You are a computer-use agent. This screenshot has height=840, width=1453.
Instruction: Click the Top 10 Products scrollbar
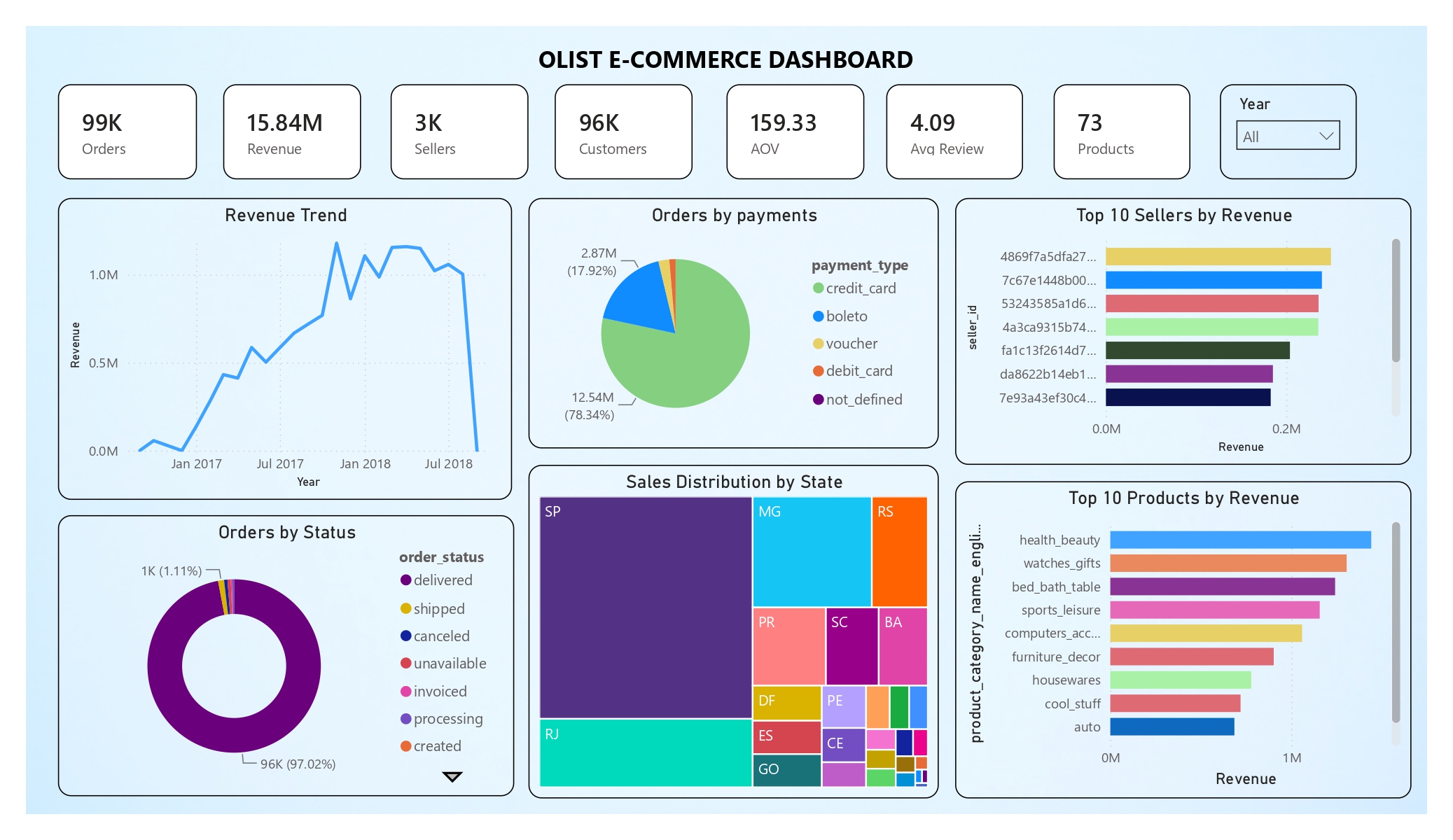tap(1396, 622)
